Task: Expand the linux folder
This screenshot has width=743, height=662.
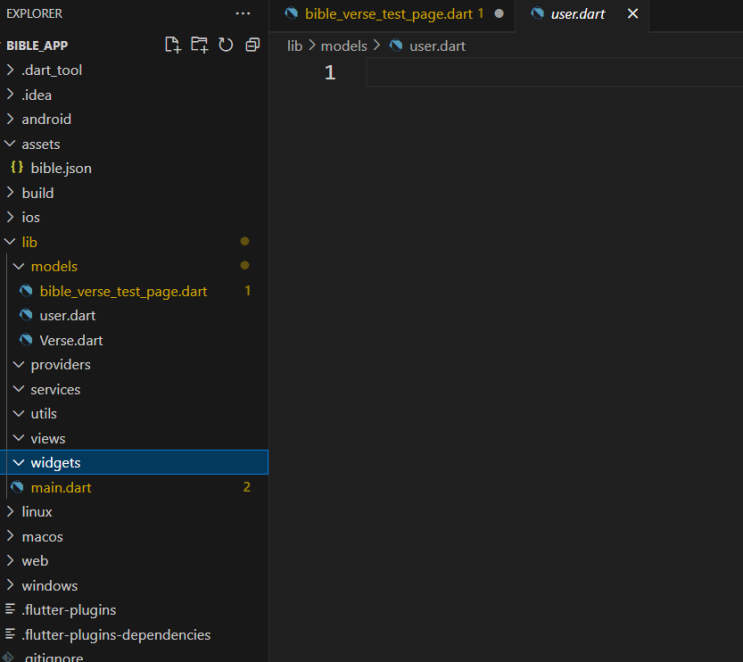Action: click(135, 512)
